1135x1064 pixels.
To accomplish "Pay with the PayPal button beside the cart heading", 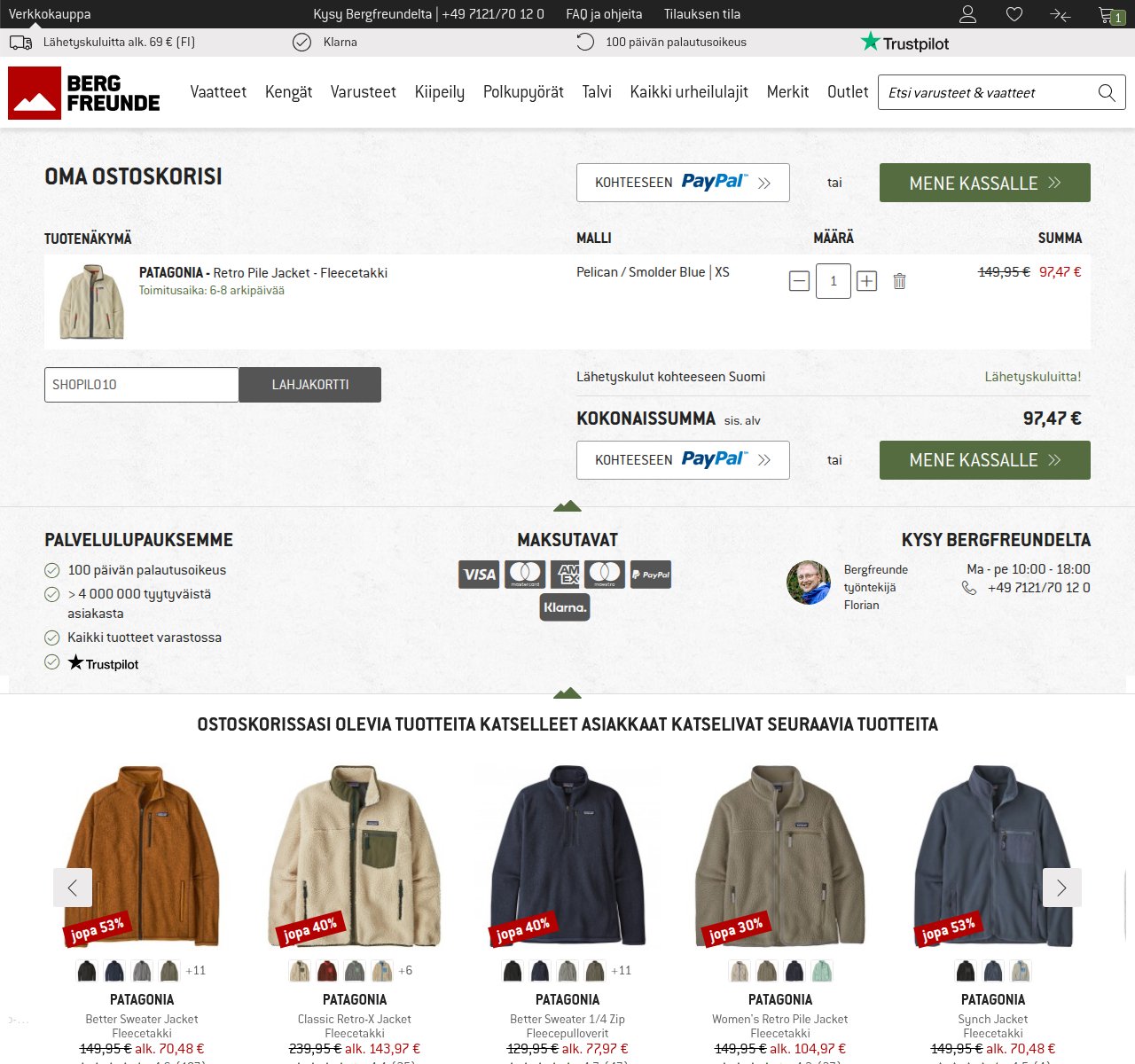I will (683, 183).
